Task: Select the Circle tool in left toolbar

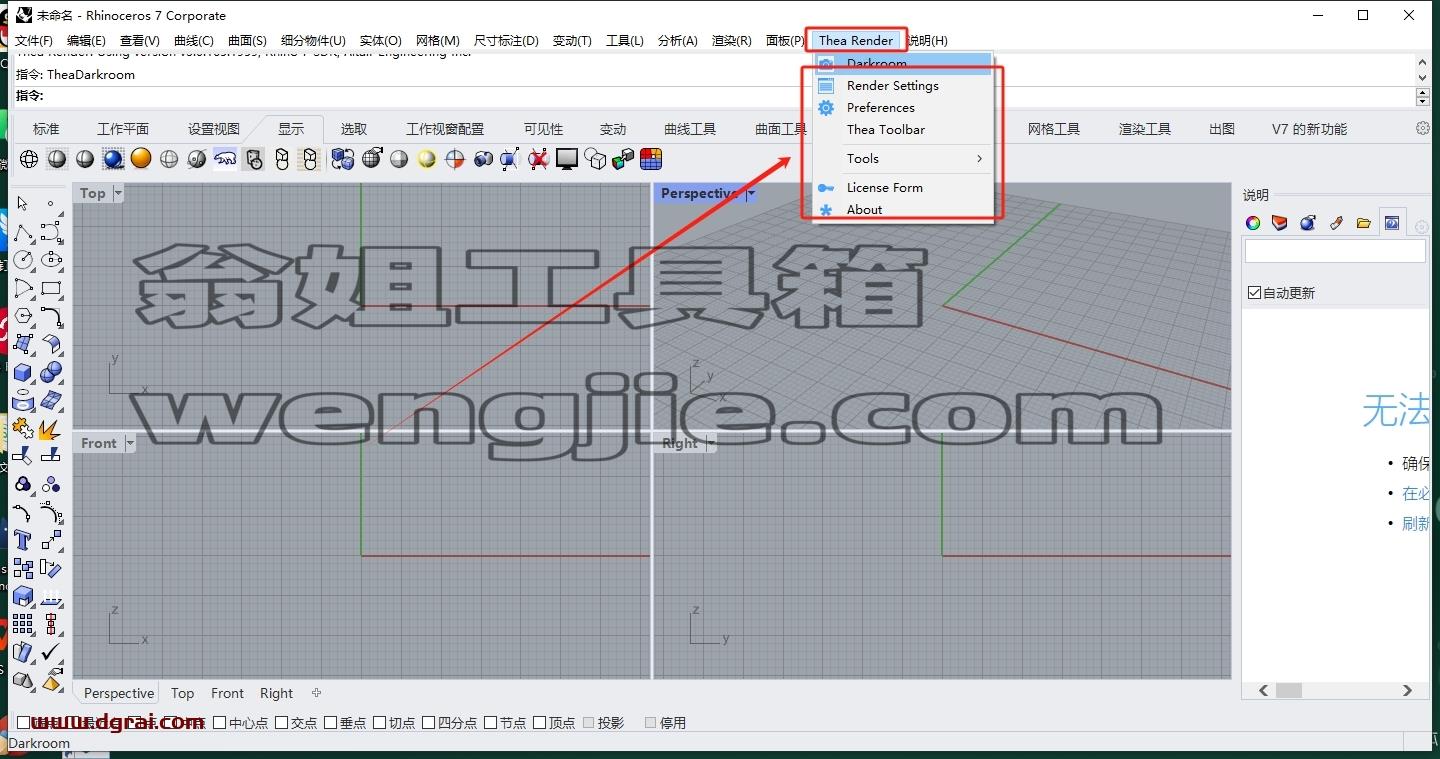Action: pyautogui.click(x=23, y=260)
